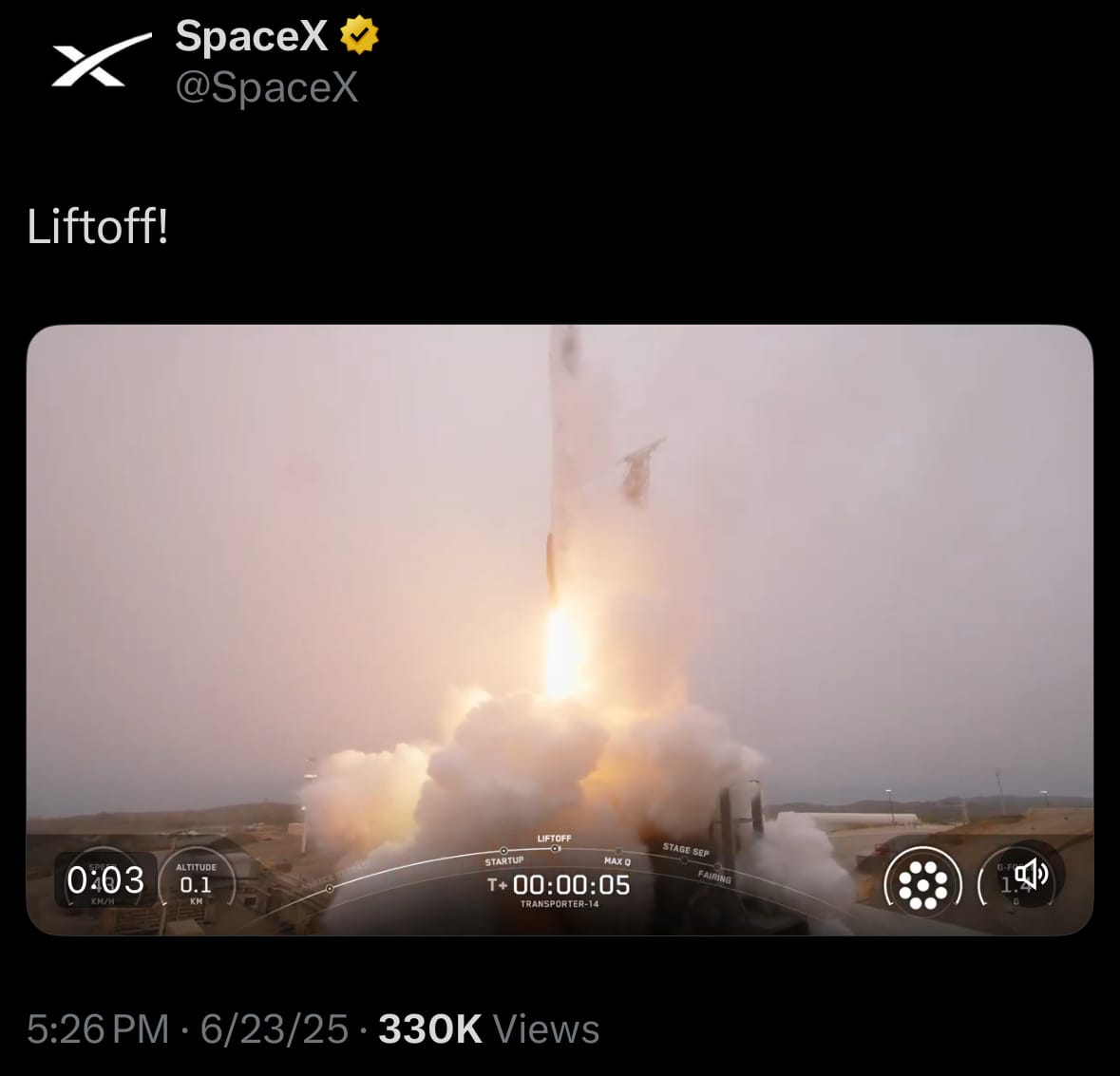Open the 330K Views count

pos(488,1029)
